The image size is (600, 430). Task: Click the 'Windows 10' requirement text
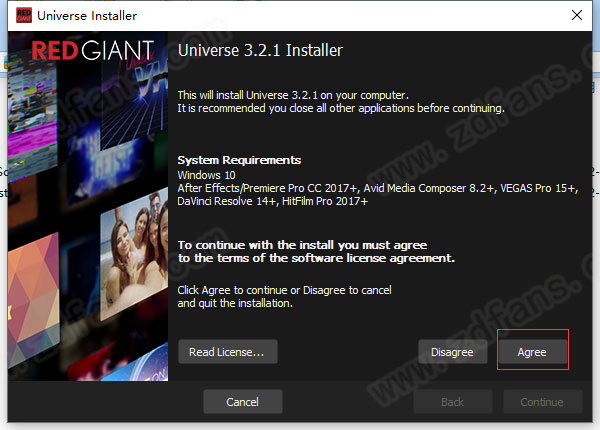click(x=206, y=175)
